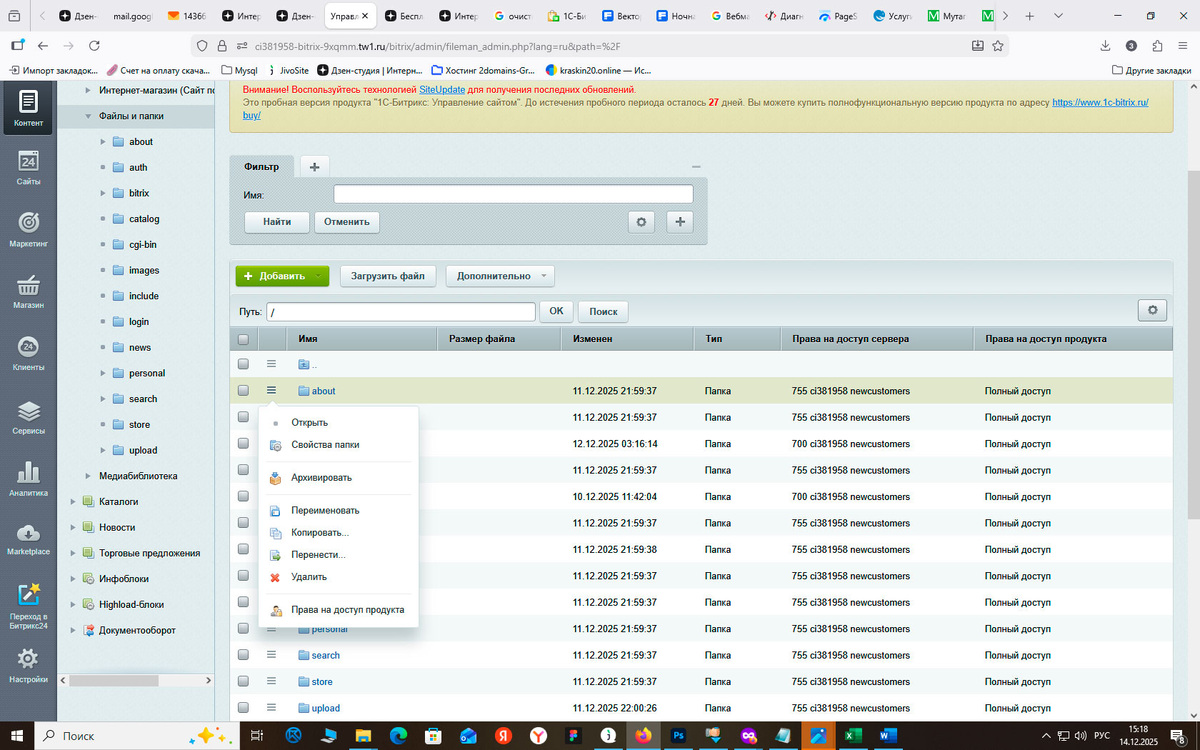Open the Маркетинг sidebar section

coord(28,228)
